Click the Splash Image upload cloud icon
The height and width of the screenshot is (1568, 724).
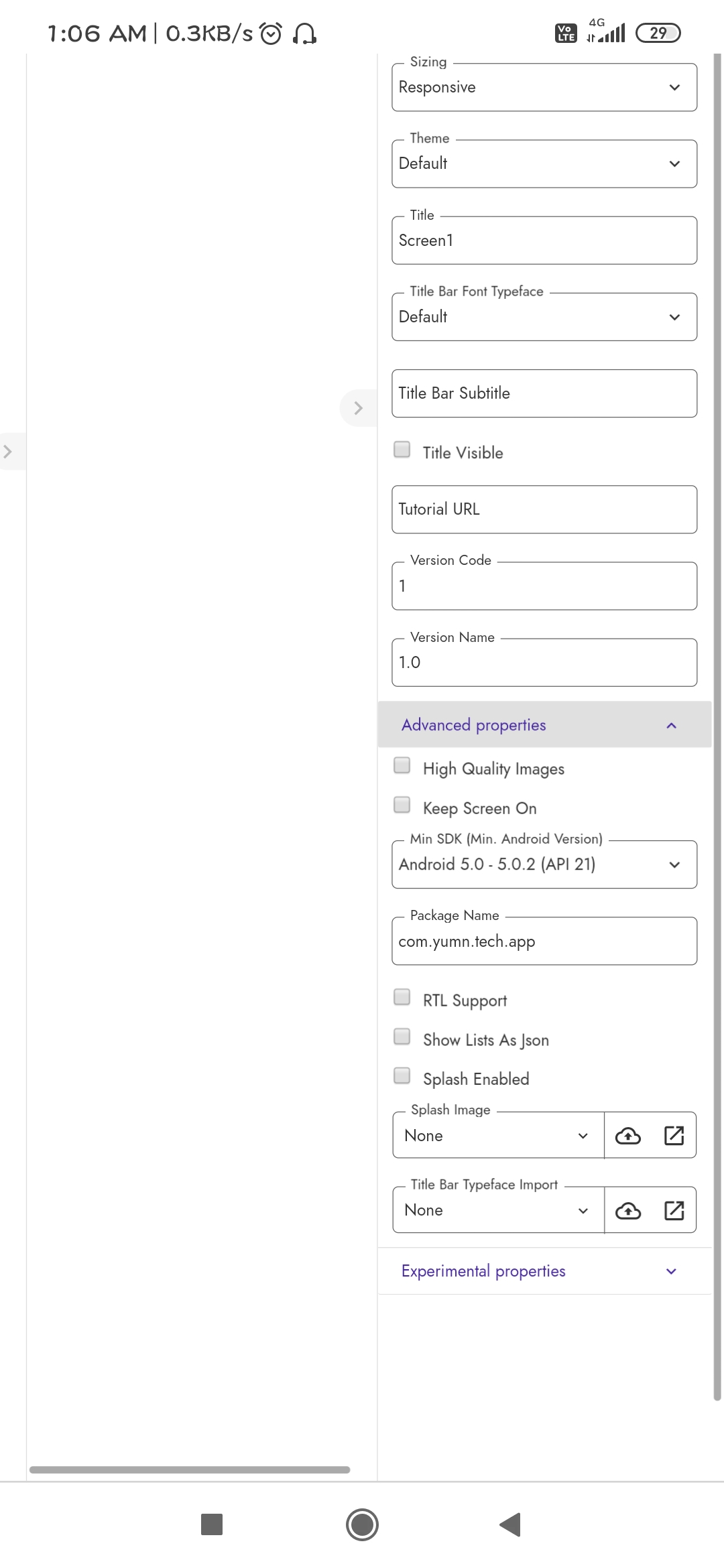pos(628,1135)
